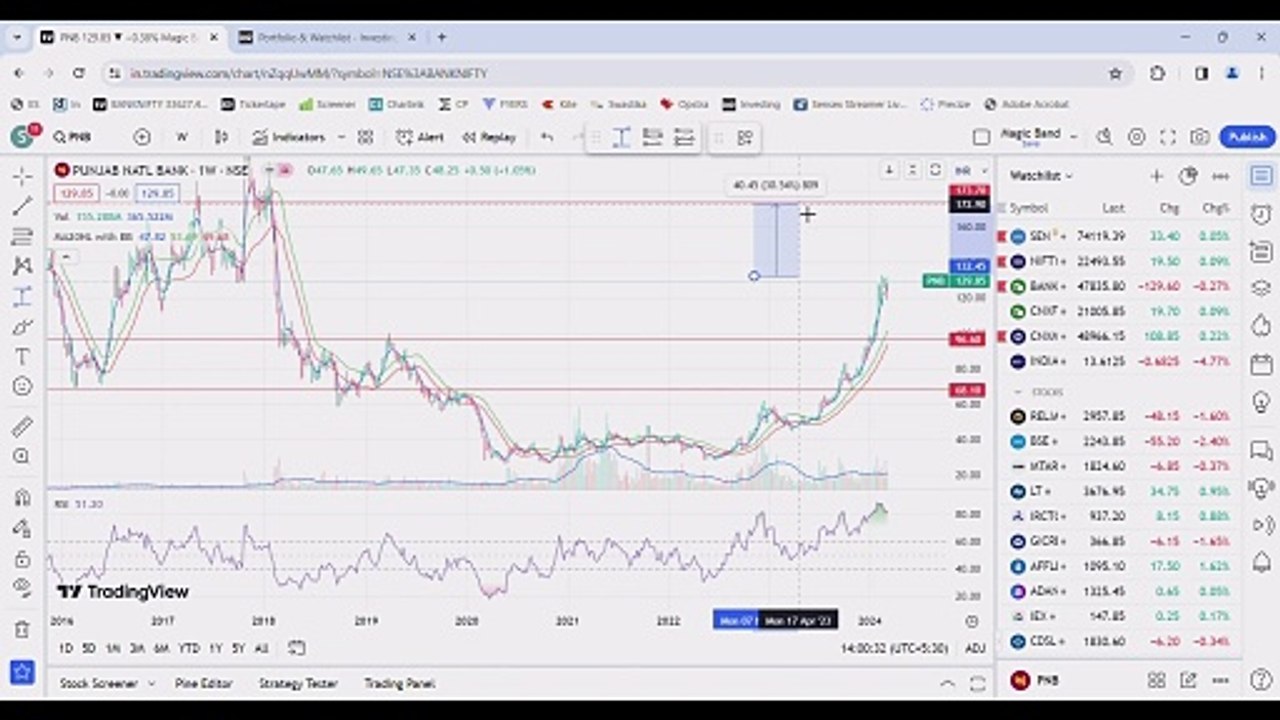The image size is (1280, 720).
Task: Toggle stay in drawing mode
Action: (22, 527)
